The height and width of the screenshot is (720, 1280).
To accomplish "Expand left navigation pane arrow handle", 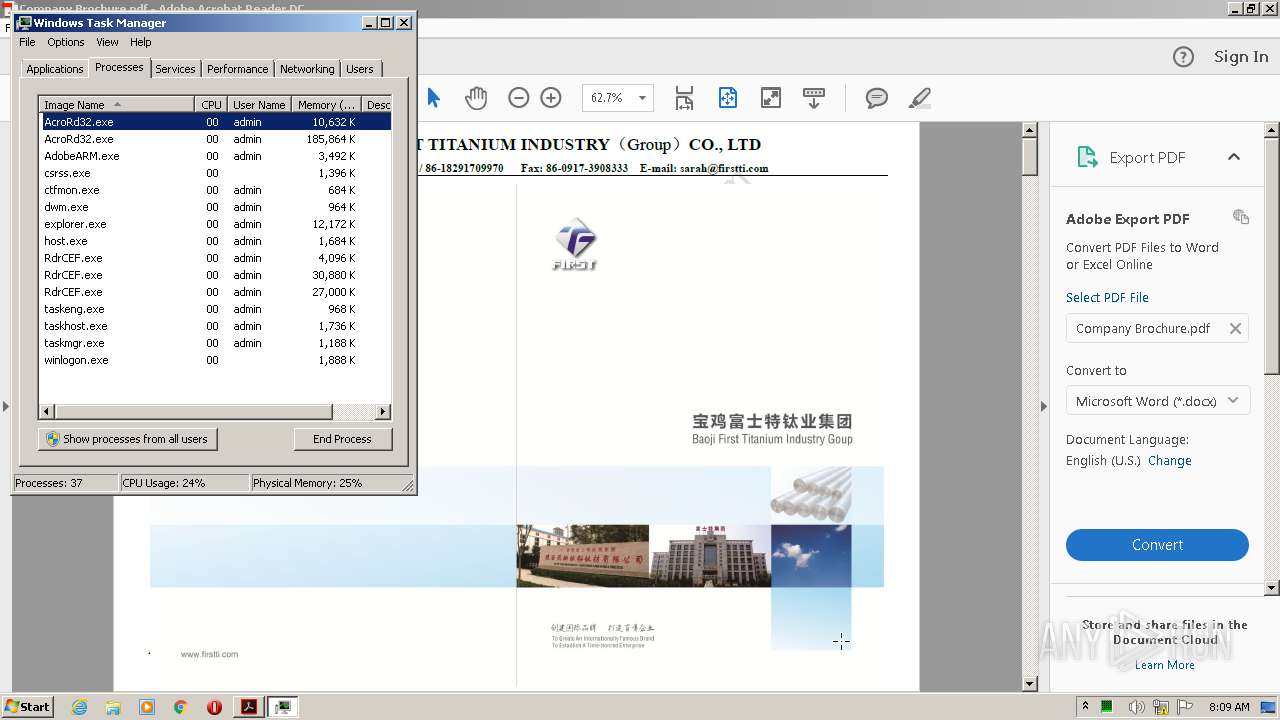I will tap(5, 406).
